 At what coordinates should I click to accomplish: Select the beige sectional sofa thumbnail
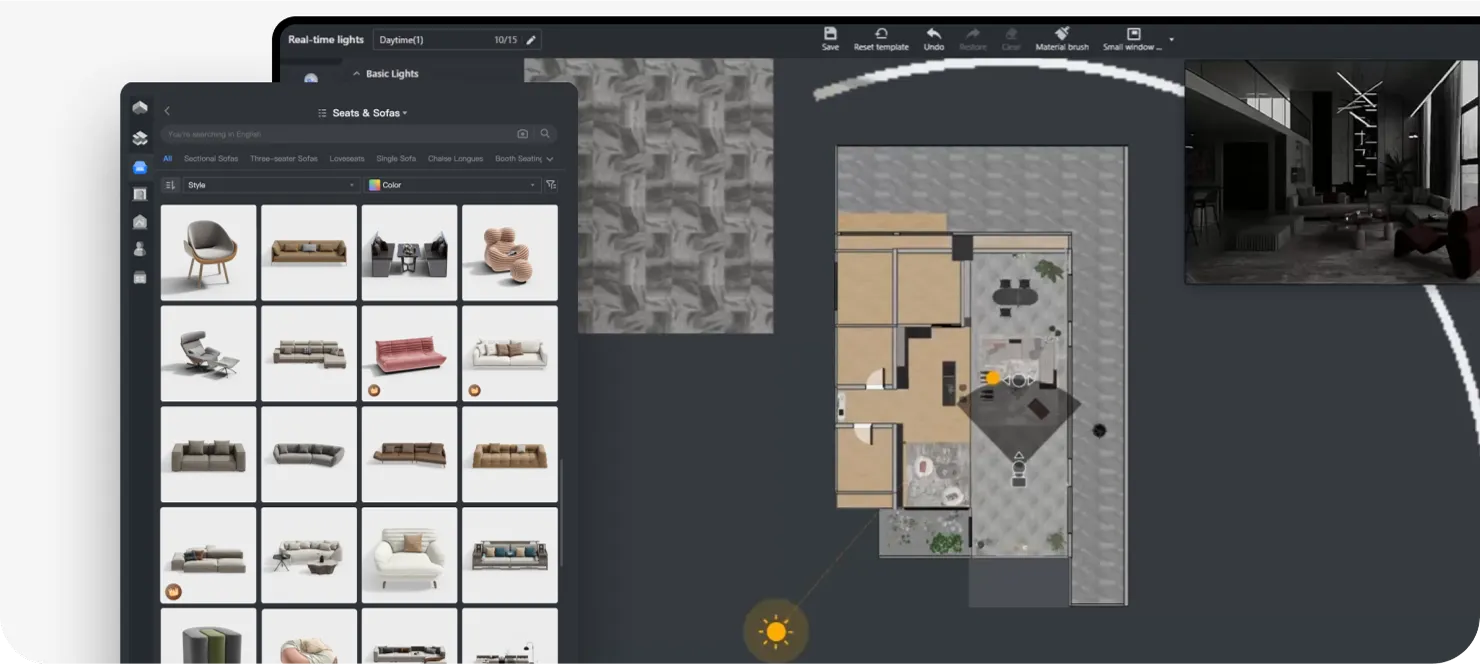309,354
